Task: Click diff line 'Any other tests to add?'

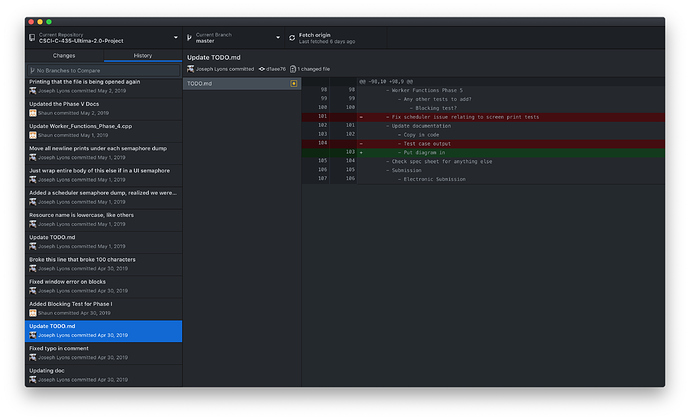Action: (483, 99)
